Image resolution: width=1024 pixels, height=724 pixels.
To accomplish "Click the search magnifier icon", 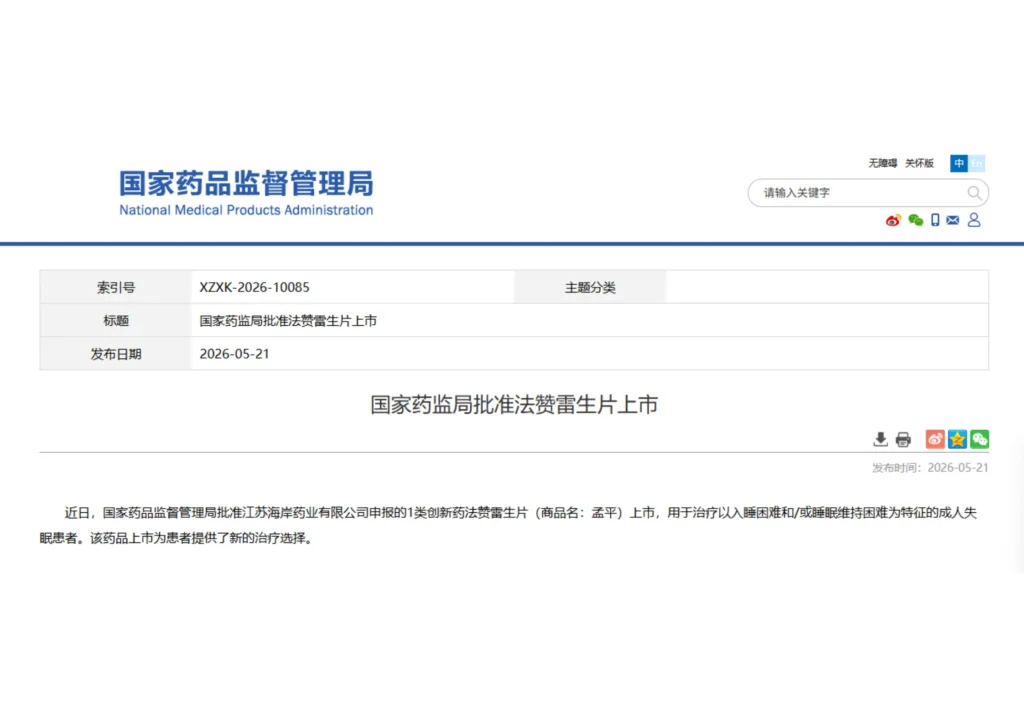I will point(974,193).
